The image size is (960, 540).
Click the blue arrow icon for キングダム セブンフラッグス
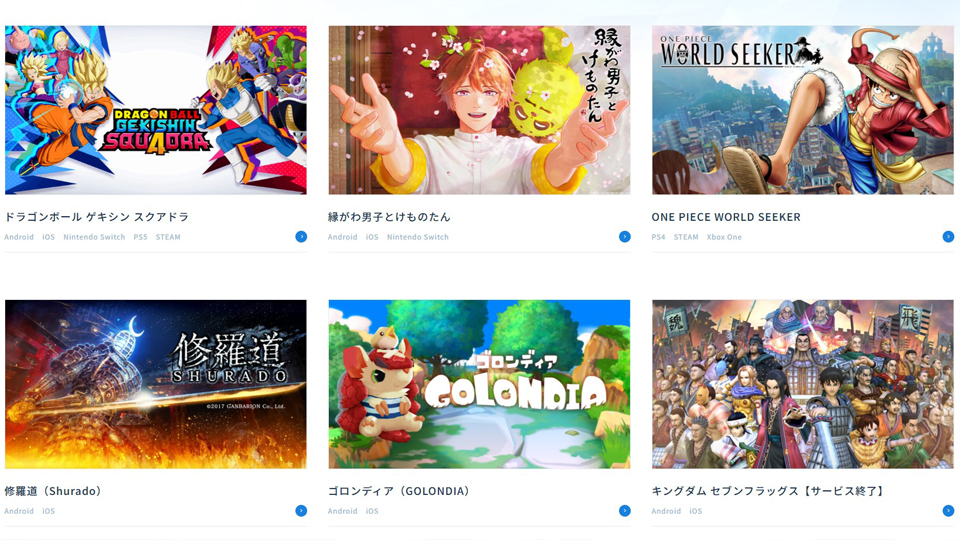point(948,511)
